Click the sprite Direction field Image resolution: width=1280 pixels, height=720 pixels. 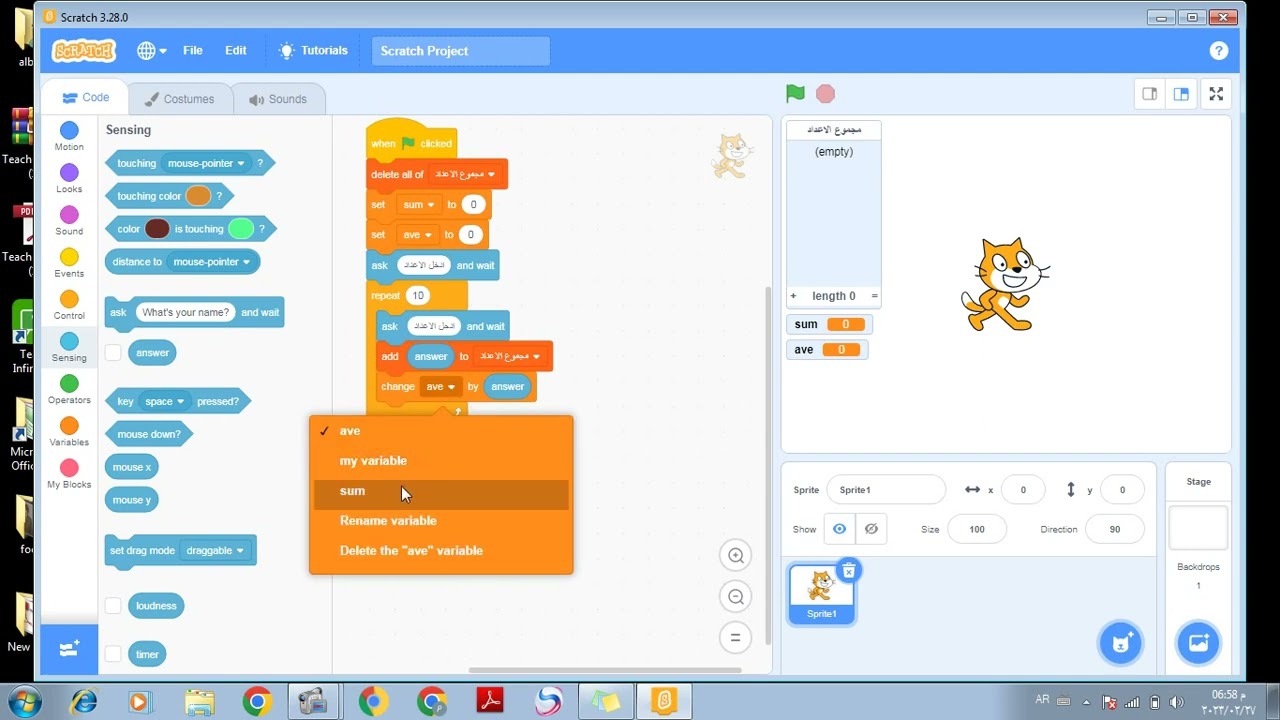coord(1115,529)
